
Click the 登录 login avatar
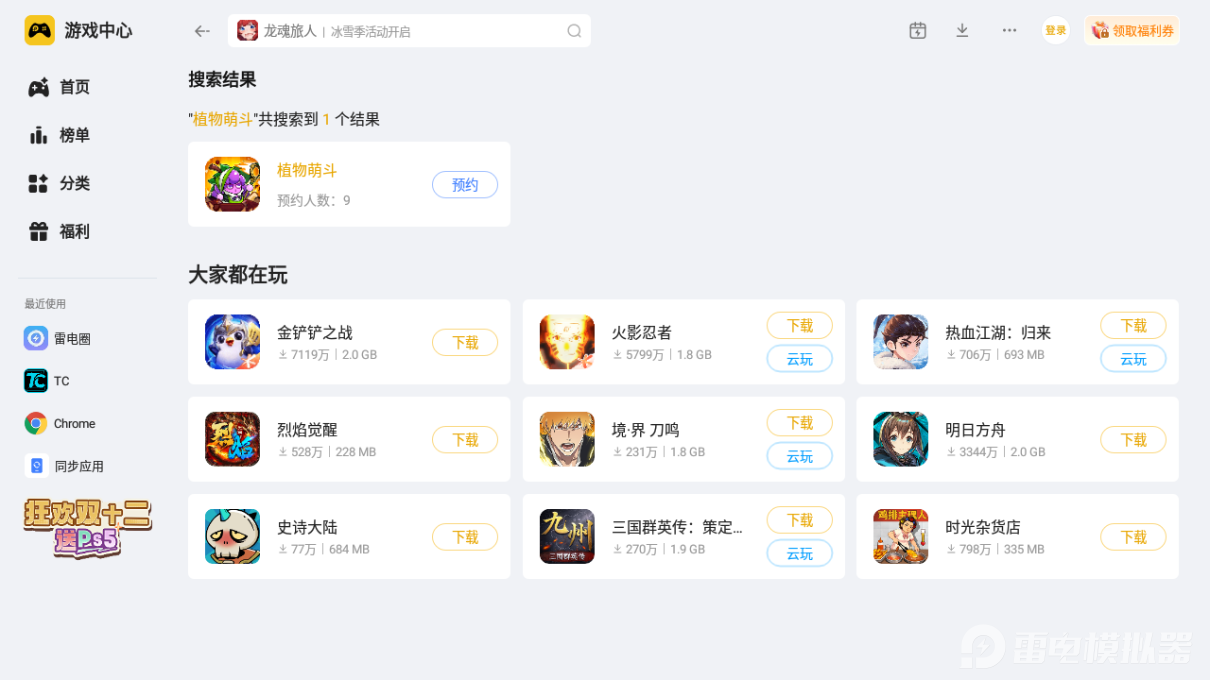pos(1055,31)
